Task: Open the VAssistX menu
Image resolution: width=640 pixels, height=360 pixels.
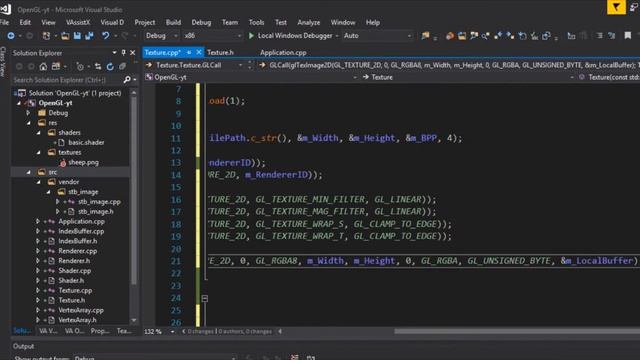Action: pos(78,22)
